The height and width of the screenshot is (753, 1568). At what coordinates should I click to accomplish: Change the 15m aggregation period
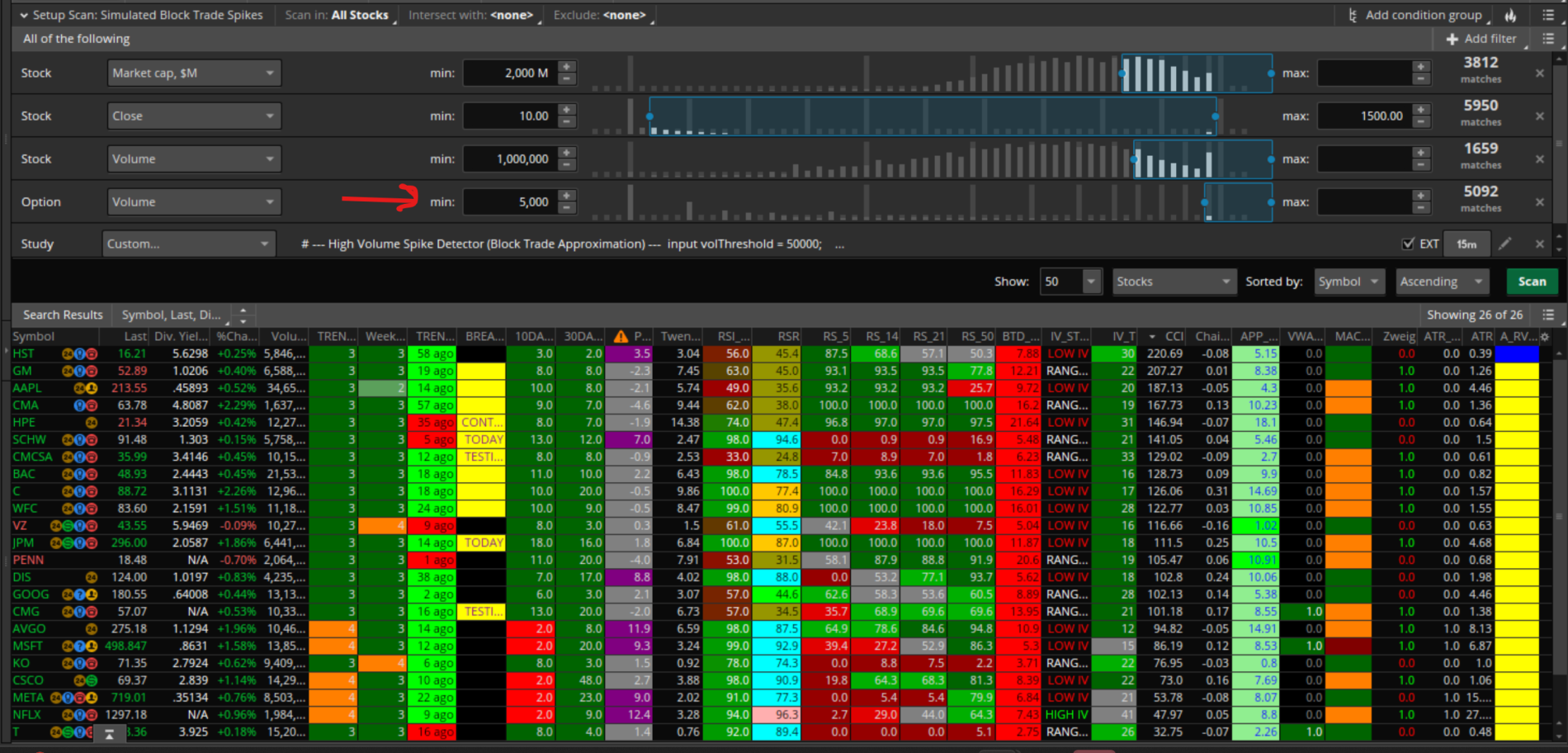coord(1466,244)
